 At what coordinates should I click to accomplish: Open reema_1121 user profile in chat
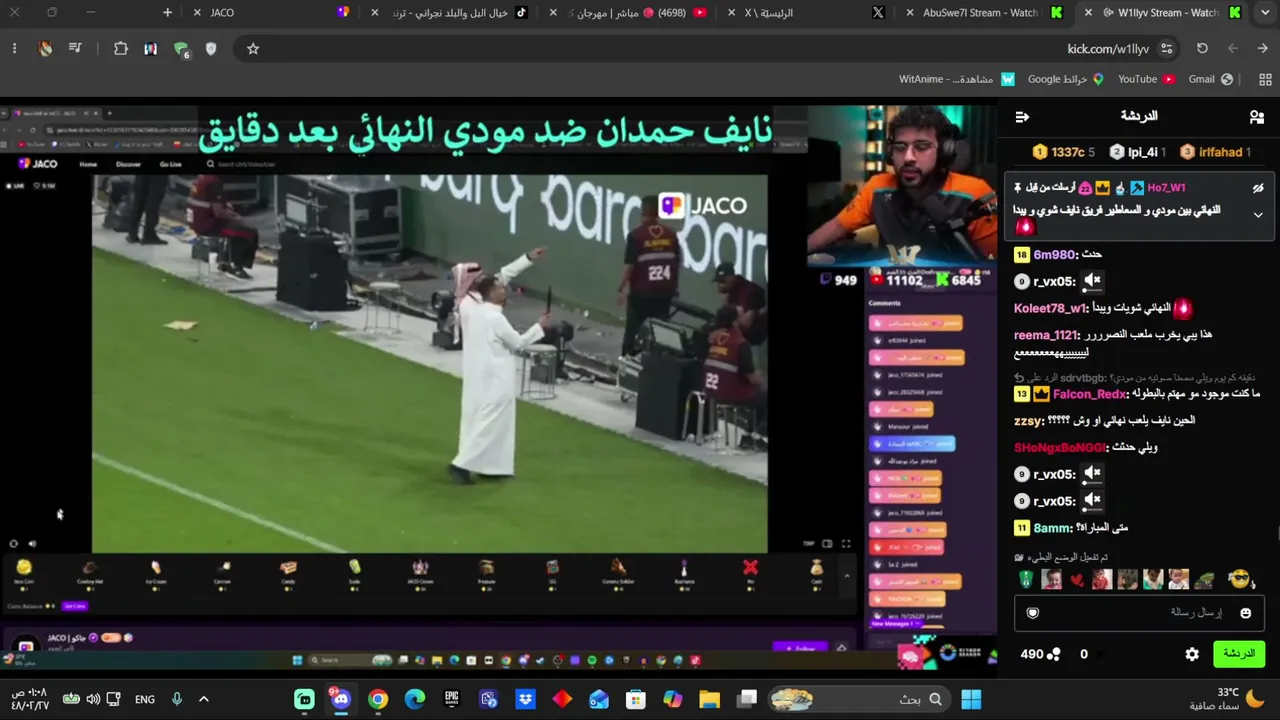pyautogui.click(x=1046, y=335)
